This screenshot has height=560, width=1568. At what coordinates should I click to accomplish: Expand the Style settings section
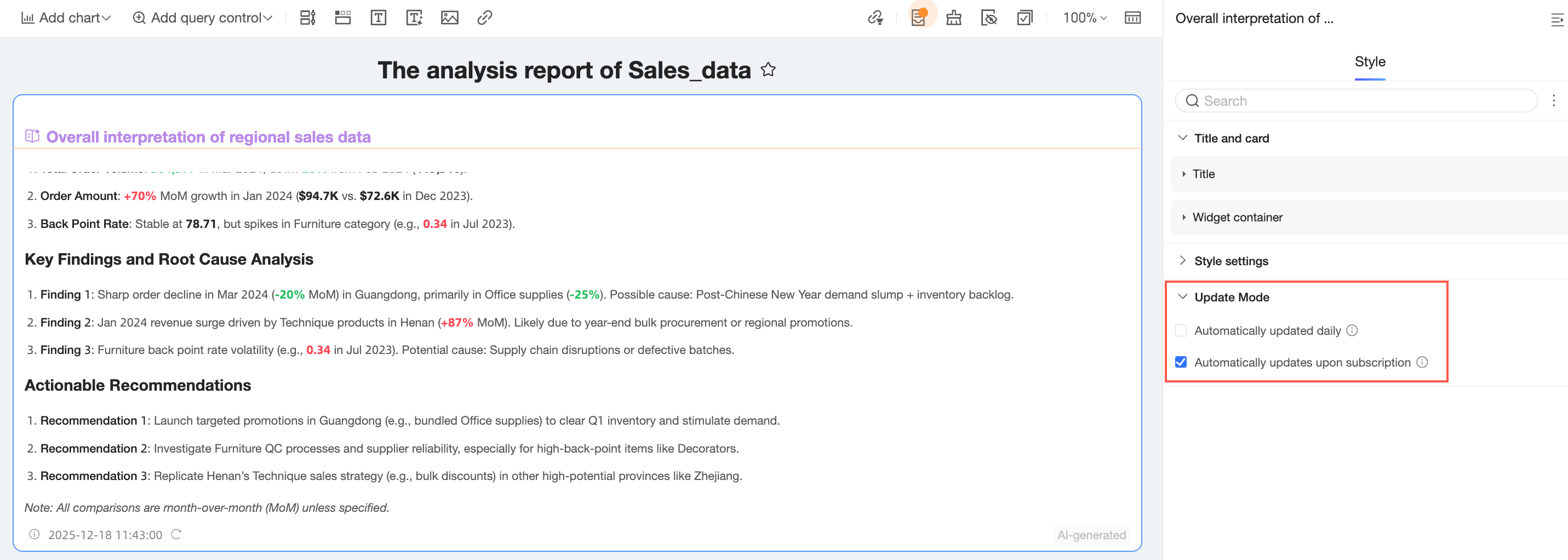tap(1230, 261)
